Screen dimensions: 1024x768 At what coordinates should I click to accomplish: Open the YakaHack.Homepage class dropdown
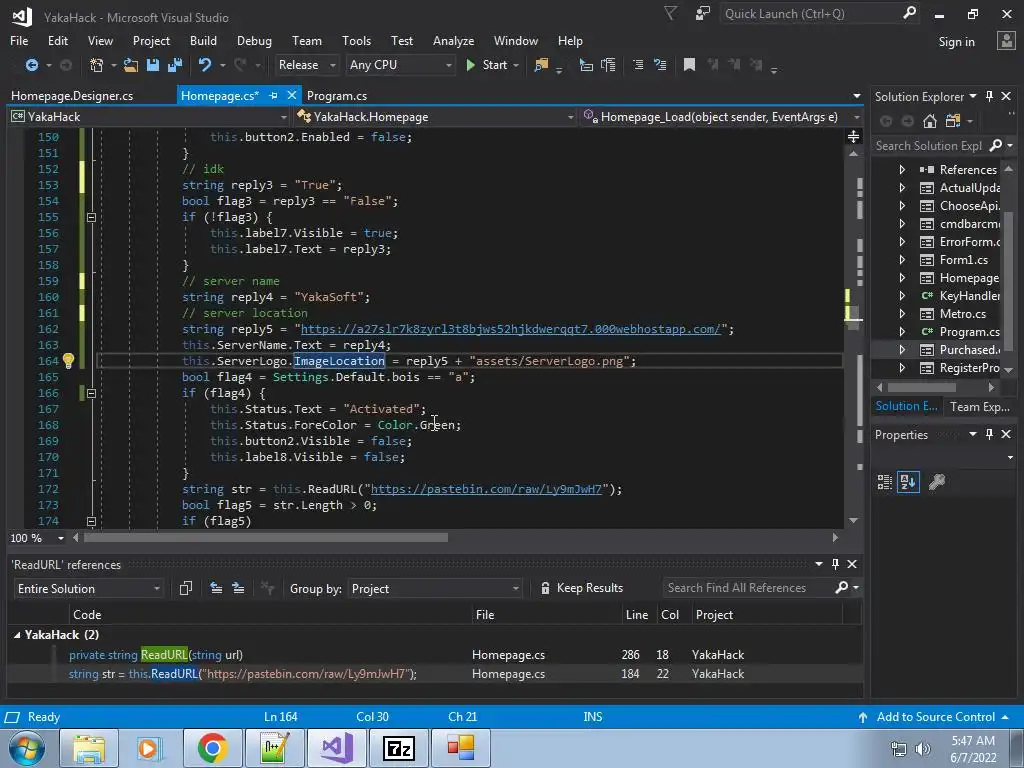(x=435, y=117)
